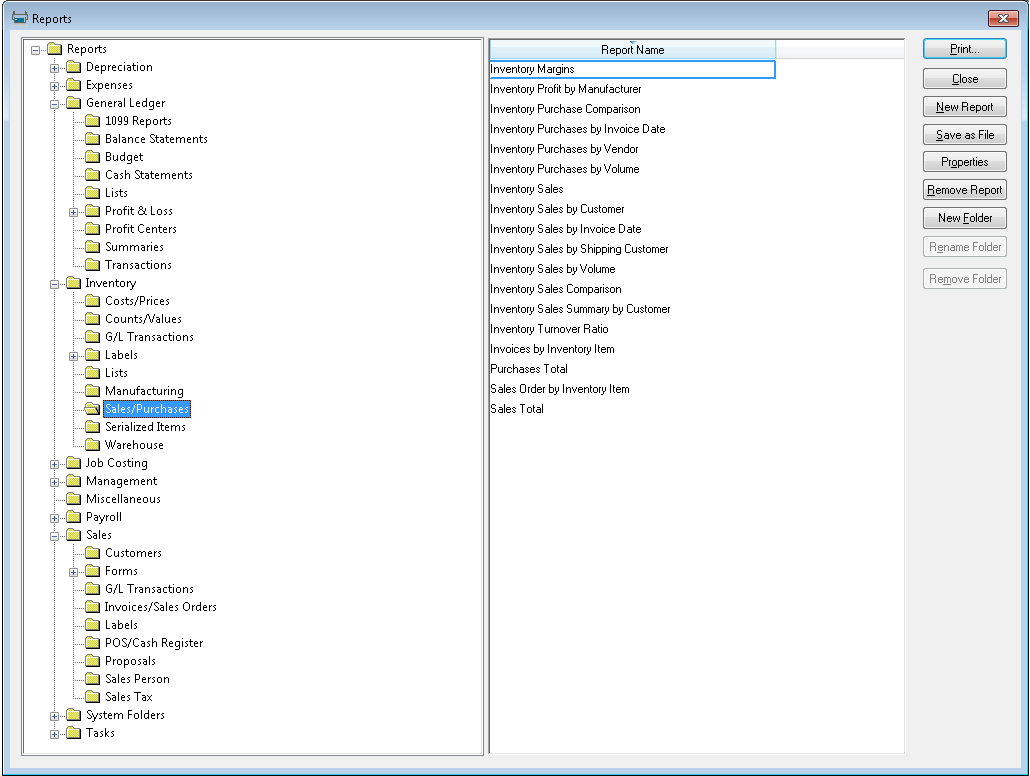
Task: Select the Inventory Margins report
Action: pos(632,69)
